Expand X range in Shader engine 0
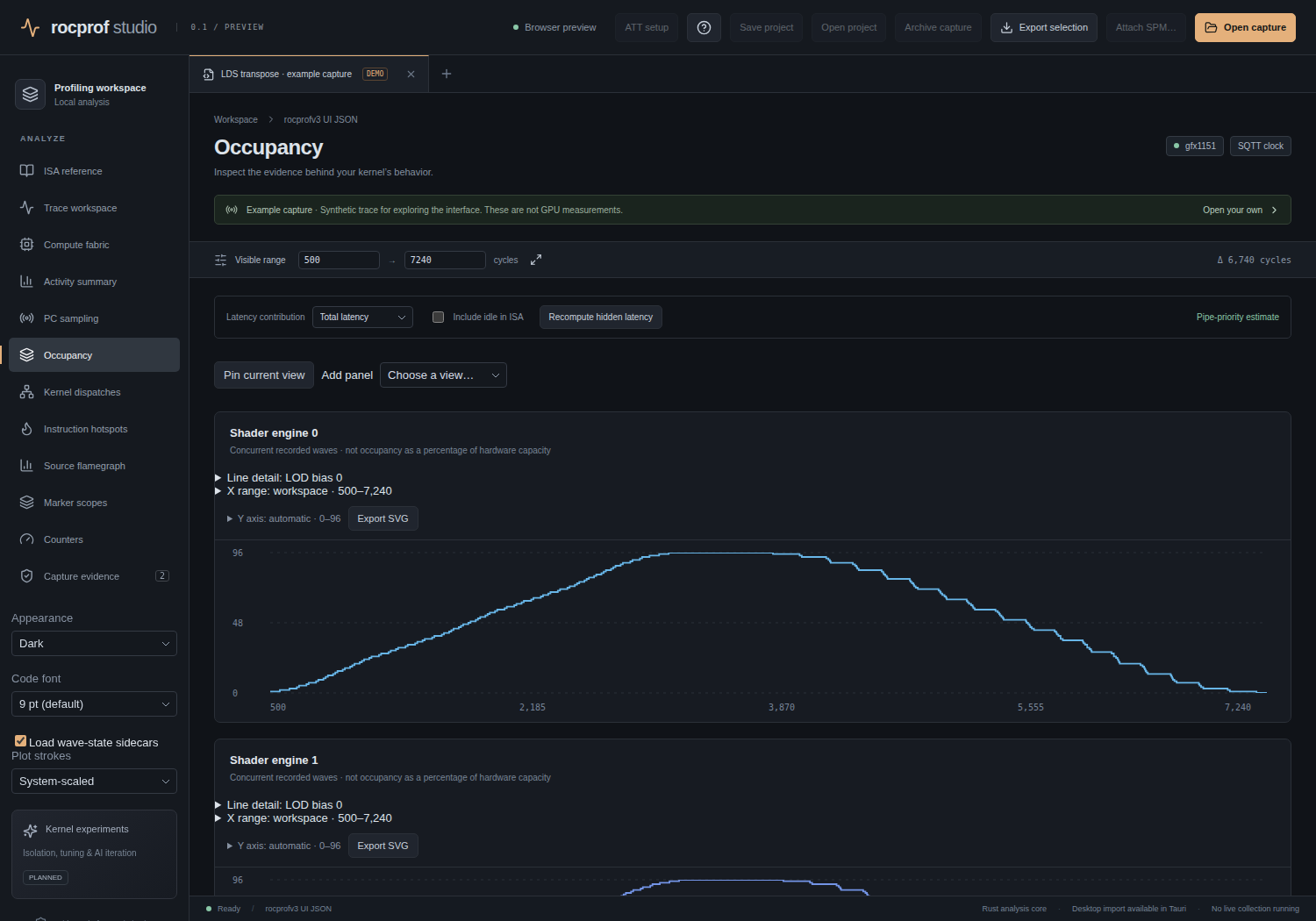The height and width of the screenshot is (921, 1316). point(304,491)
